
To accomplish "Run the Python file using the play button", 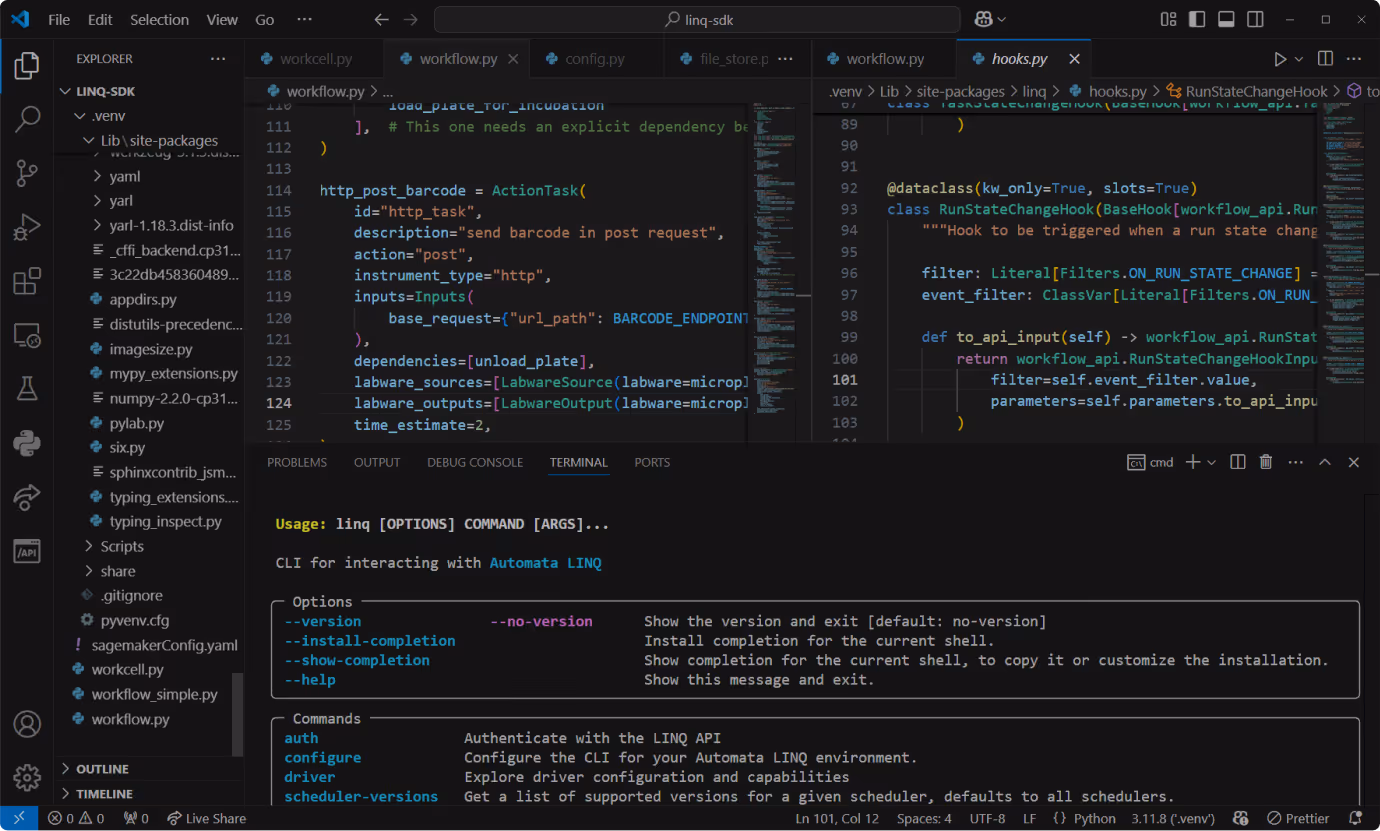I will (x=1279, y=58).
